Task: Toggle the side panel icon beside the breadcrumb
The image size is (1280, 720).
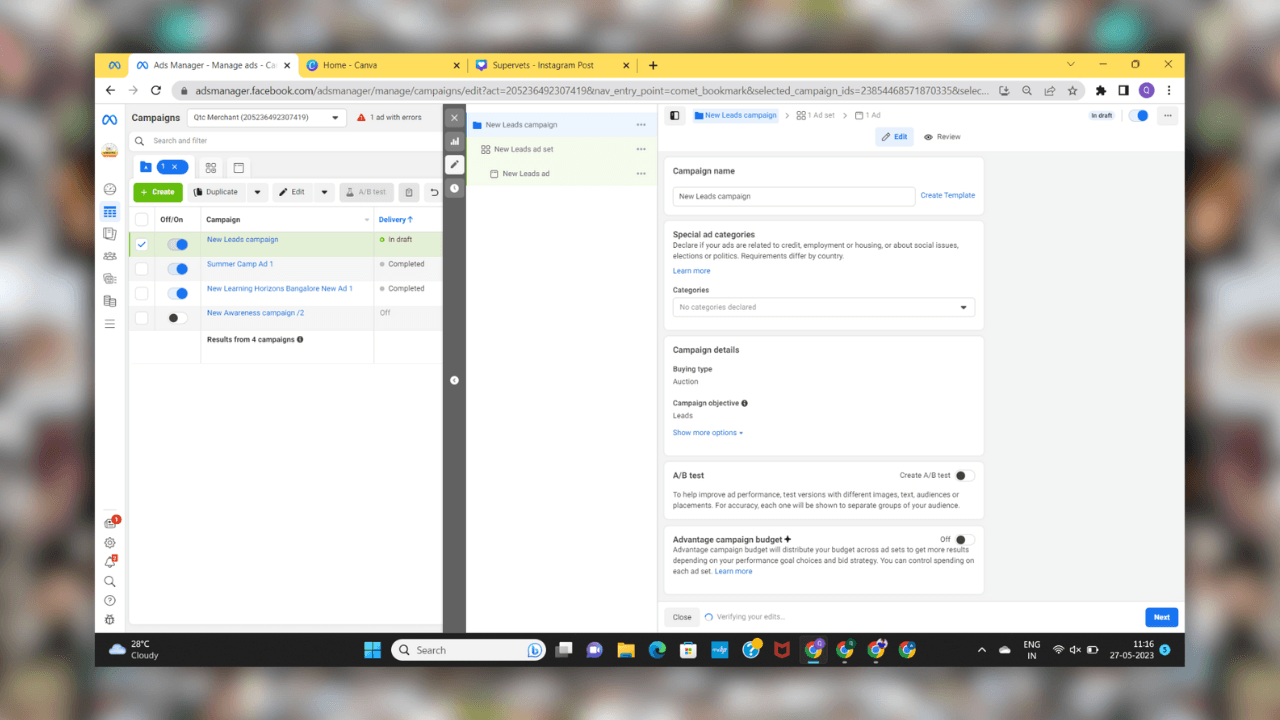Action: coord(675,116)
